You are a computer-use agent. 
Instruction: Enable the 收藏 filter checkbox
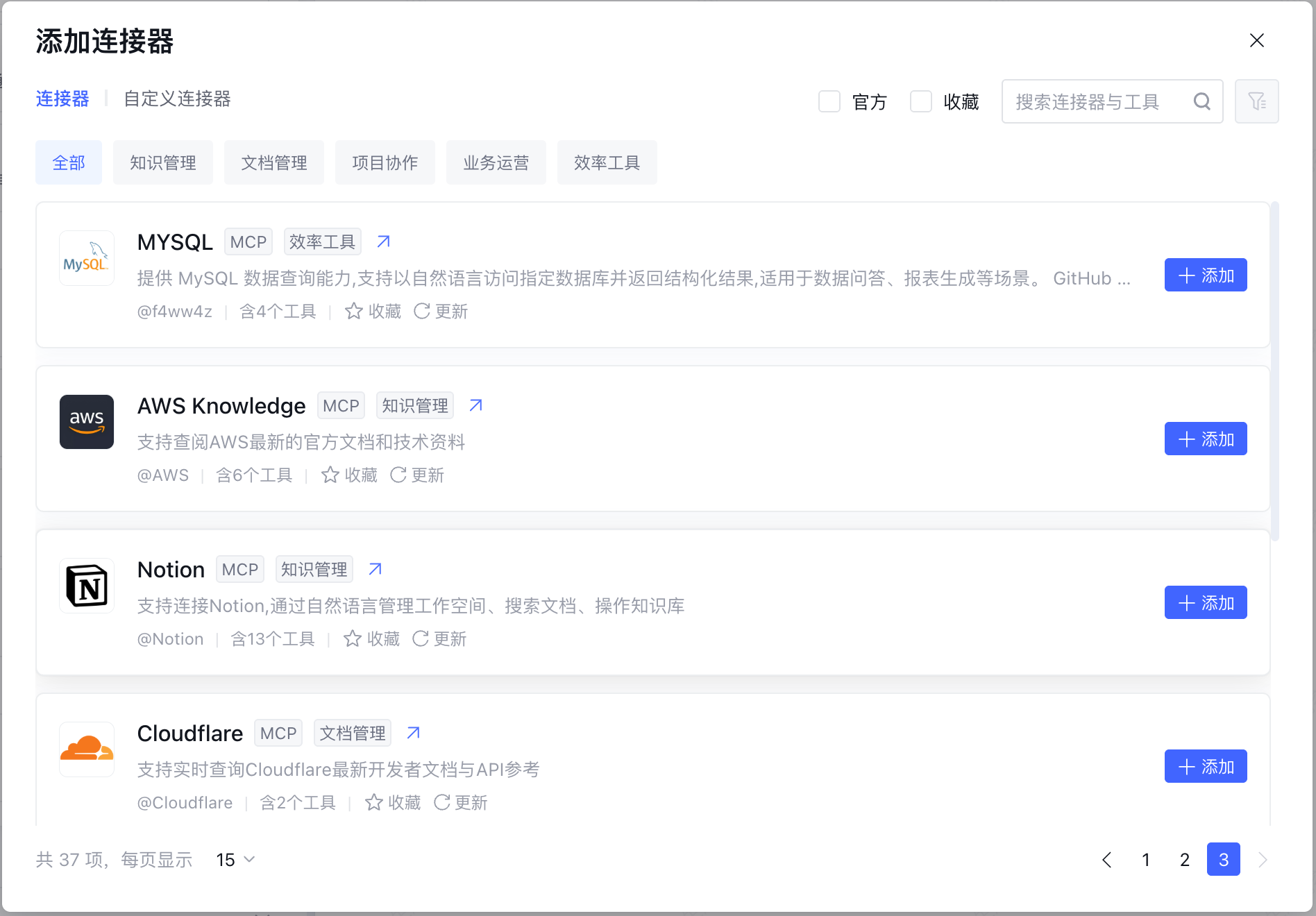click(x=921, y=101)
